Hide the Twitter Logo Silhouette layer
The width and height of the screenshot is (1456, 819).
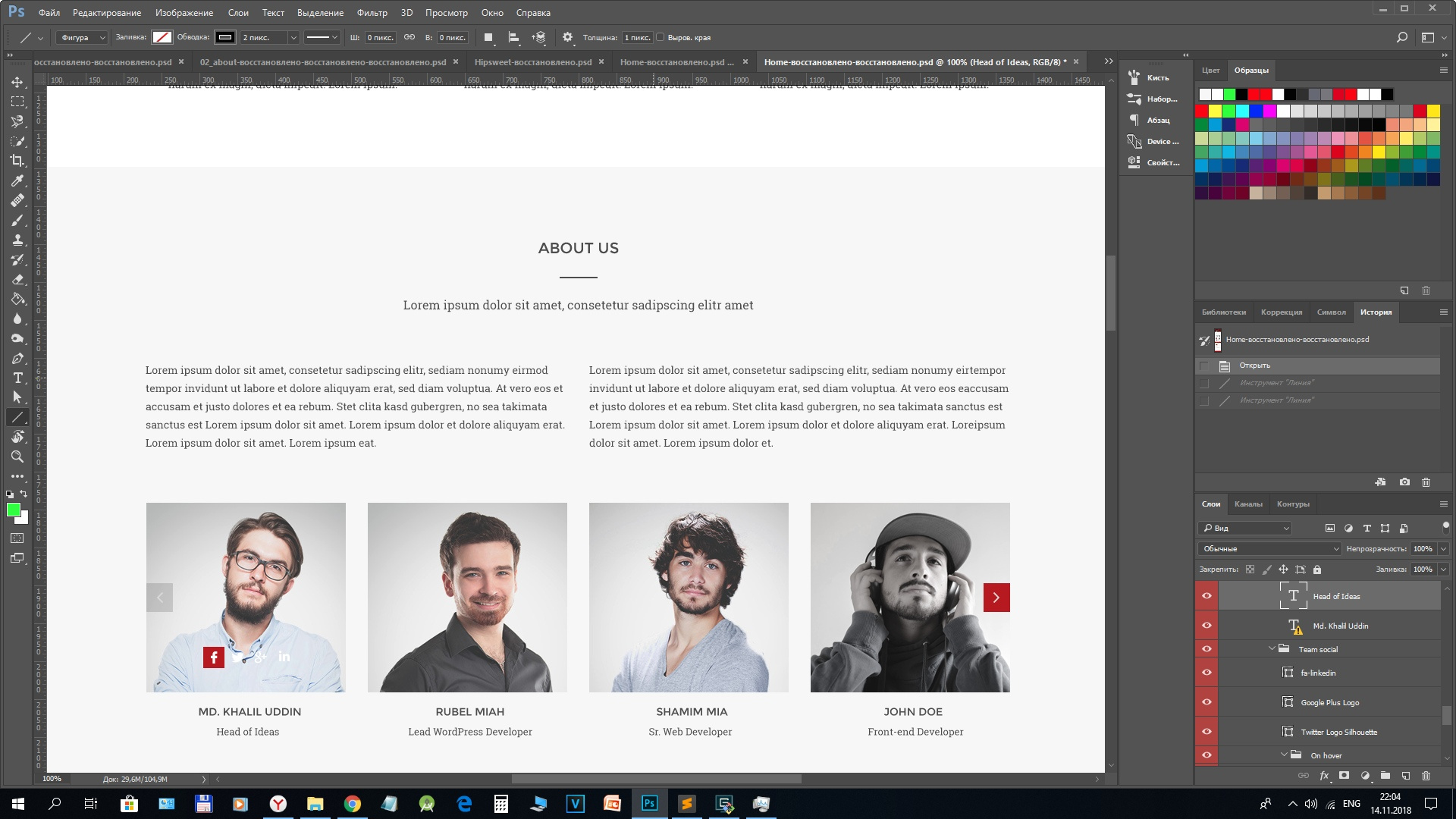click(1207, 732)
